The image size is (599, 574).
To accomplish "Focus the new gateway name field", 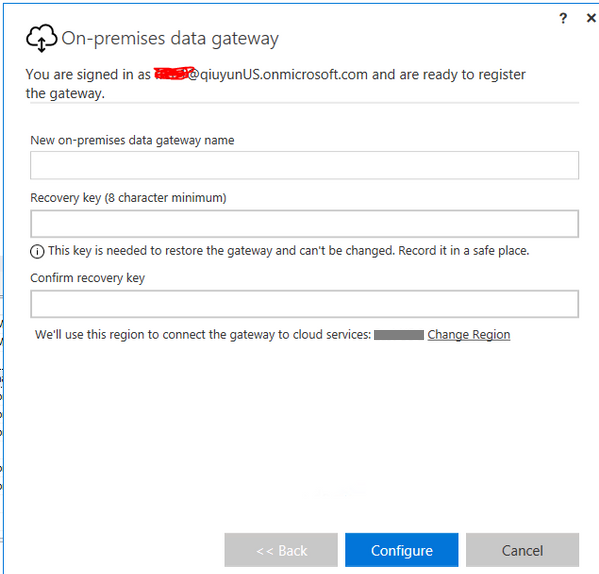I will tap(304, 165).
